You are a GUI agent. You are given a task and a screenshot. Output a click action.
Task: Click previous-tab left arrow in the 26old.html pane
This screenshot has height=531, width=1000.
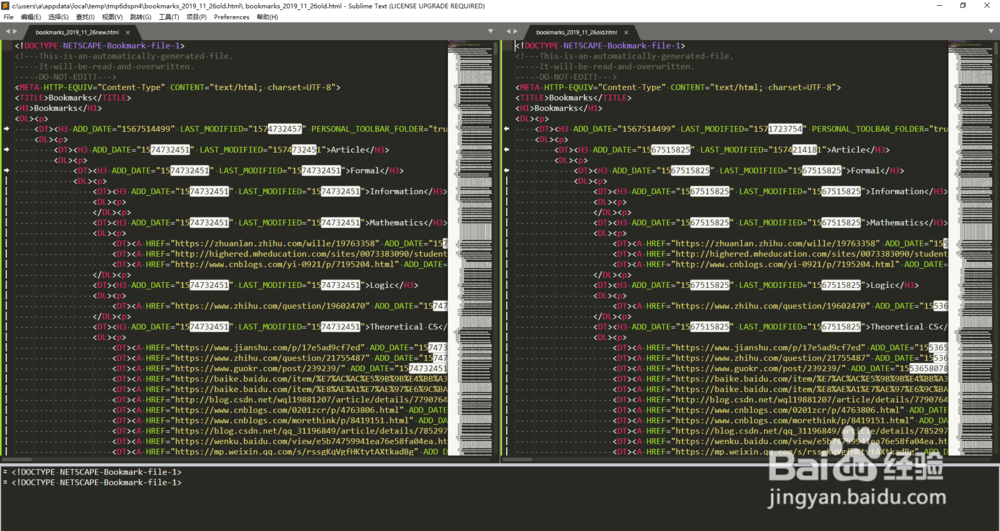508,31
